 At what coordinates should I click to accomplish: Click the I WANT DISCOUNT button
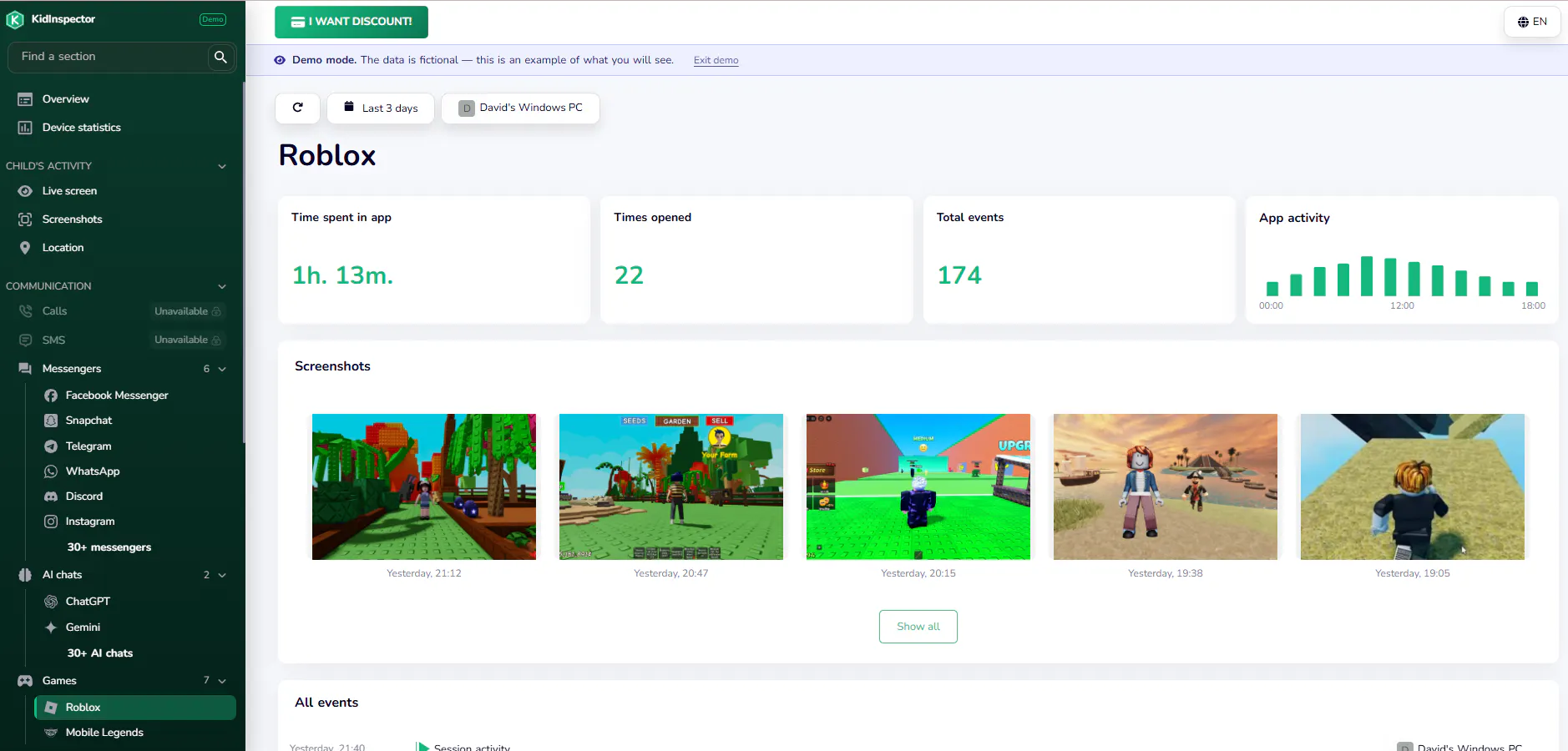tap(352, 22)
